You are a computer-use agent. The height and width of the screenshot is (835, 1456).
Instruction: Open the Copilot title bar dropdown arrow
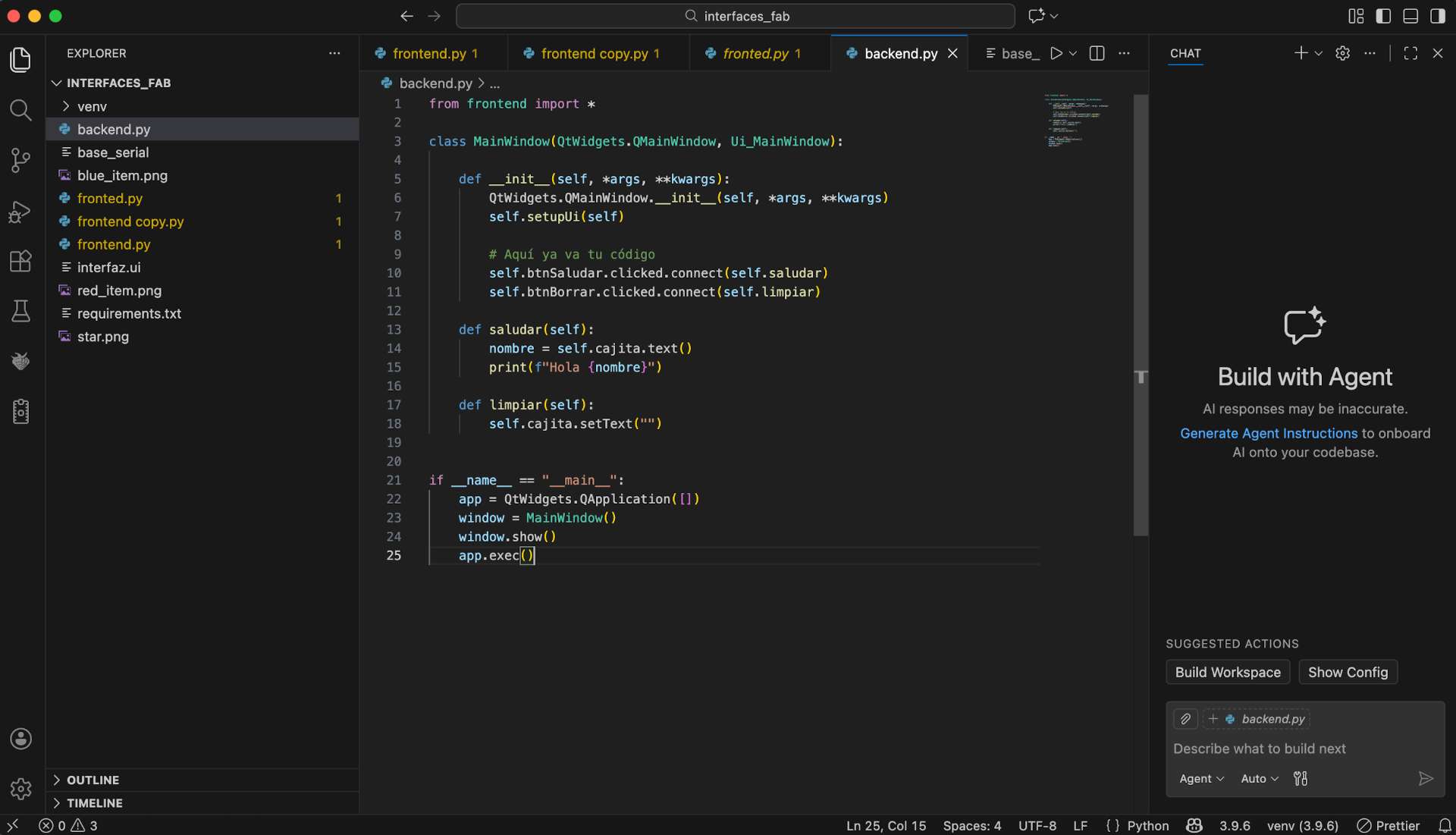click(x=1054, y=16)
